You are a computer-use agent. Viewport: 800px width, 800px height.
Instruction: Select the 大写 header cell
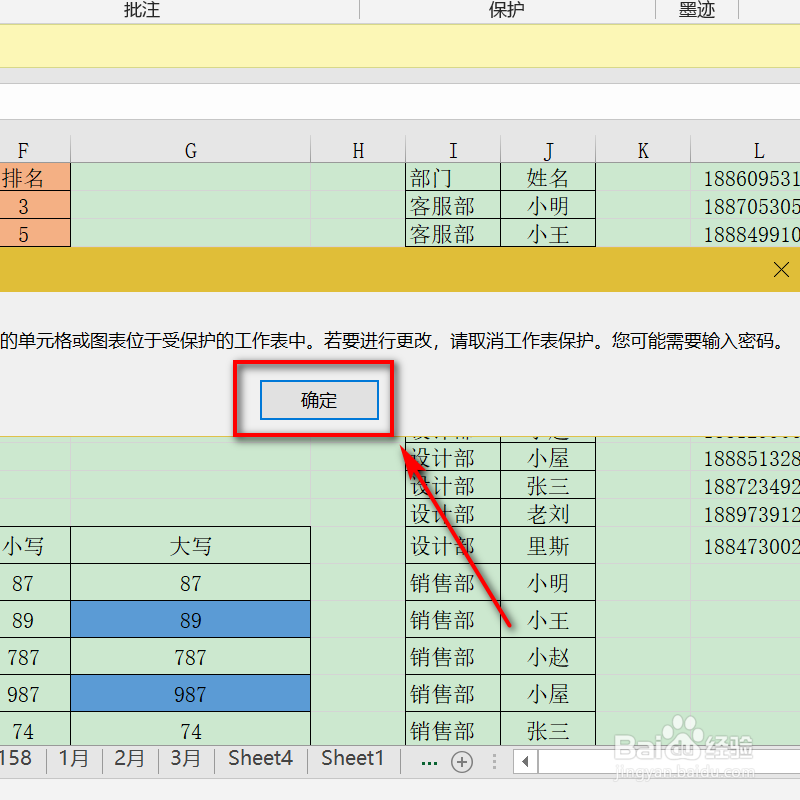(x=190, y=545)
